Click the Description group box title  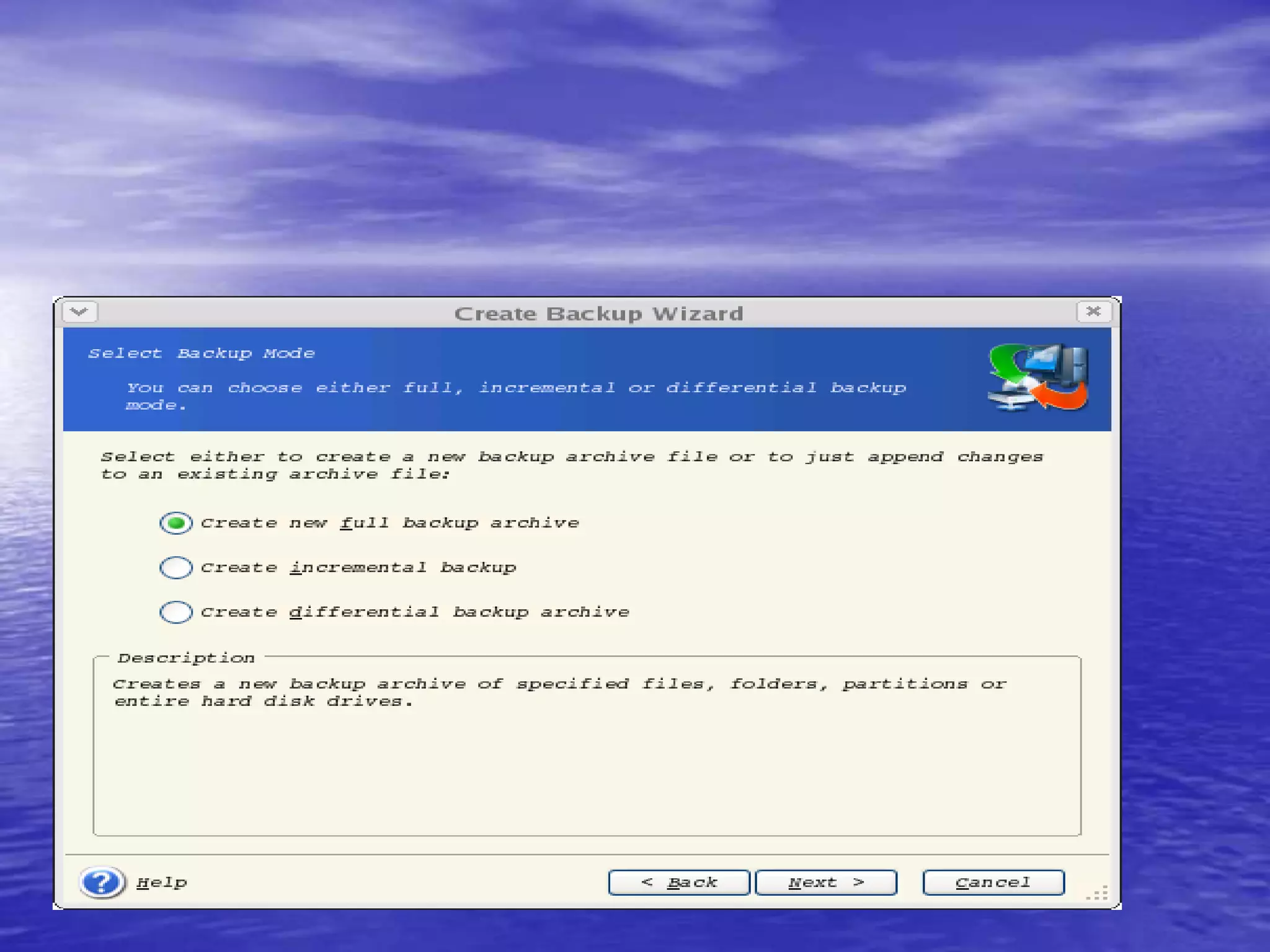pos(186,658)
